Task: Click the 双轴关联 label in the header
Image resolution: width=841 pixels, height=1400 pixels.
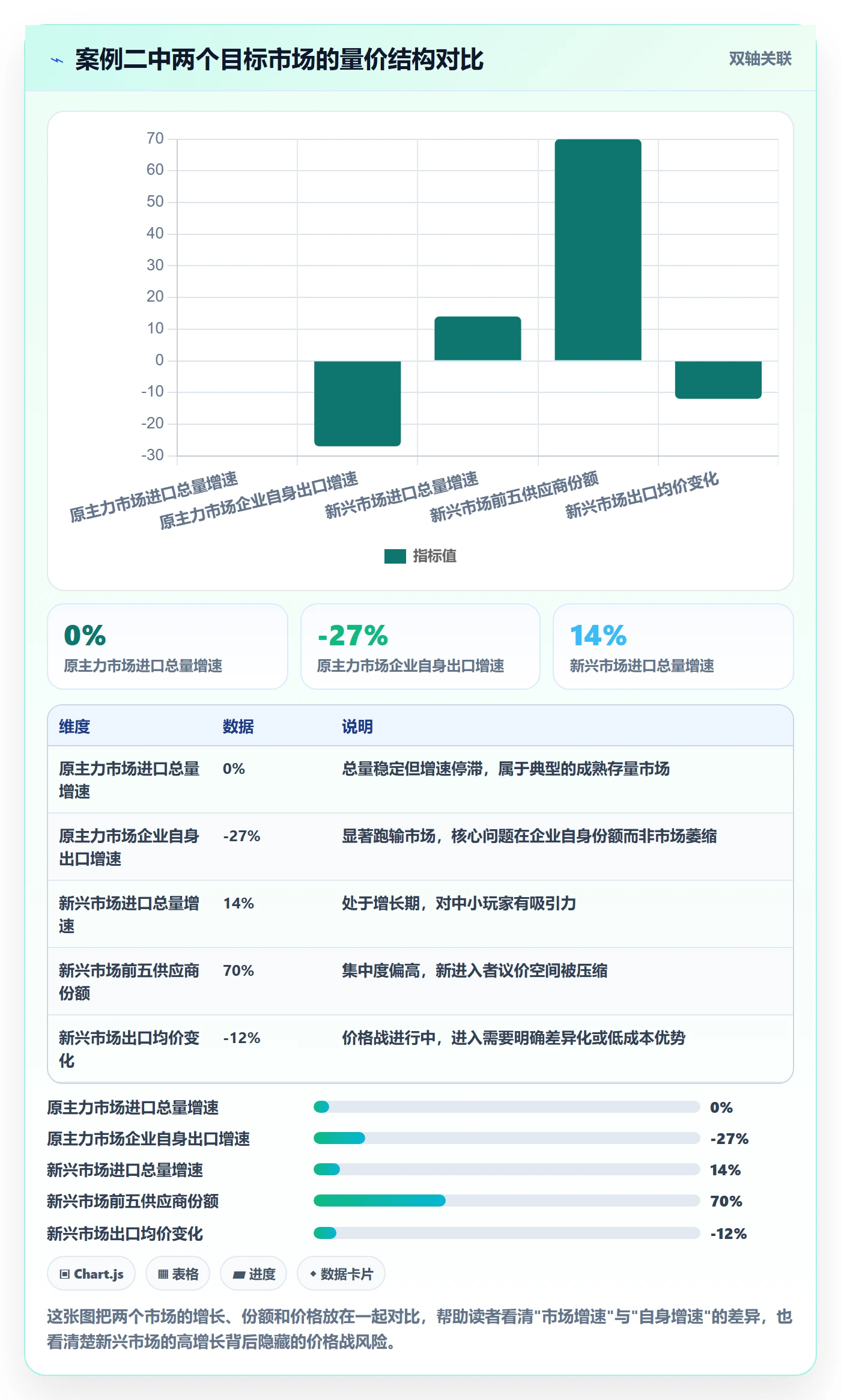Action: click(x=760, y=59)
